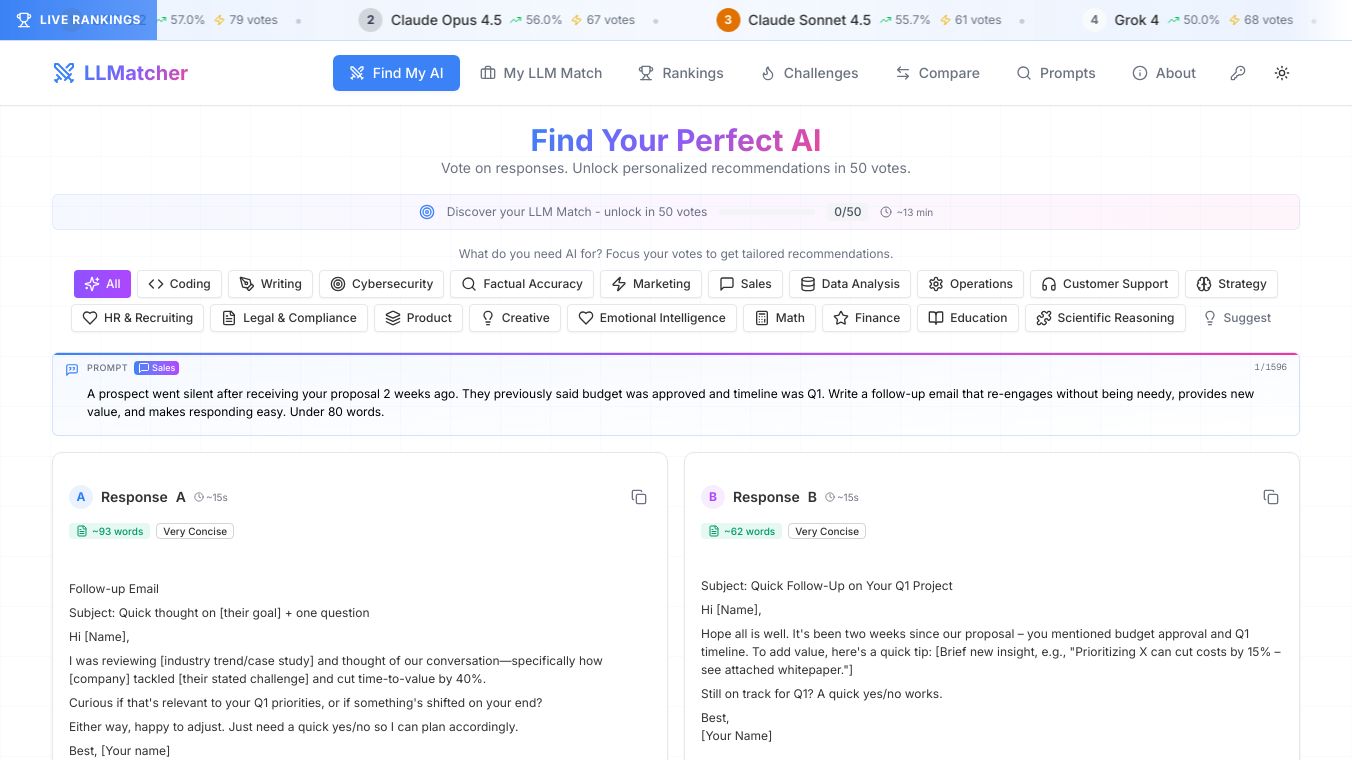Select the Coding category filter

pos(179,284)
